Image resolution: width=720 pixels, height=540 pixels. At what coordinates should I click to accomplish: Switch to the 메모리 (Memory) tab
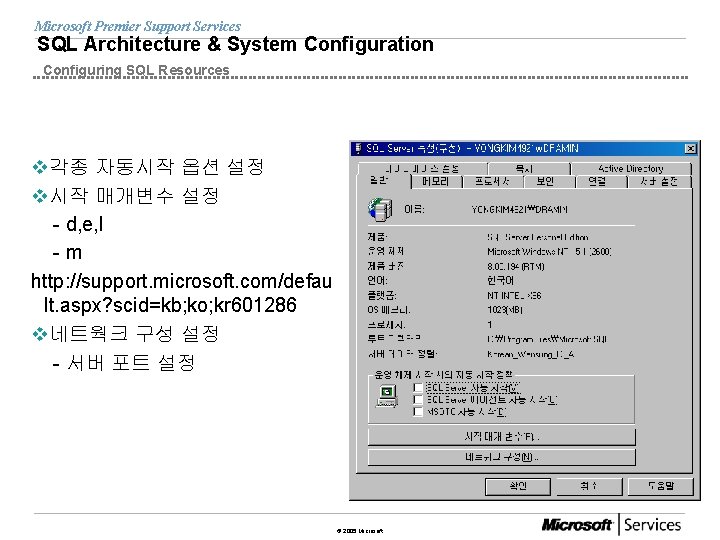tap(436, 182)
